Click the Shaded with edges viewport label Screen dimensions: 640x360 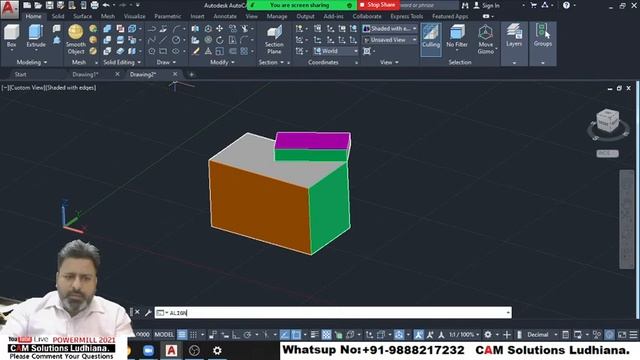click(71, 87)
